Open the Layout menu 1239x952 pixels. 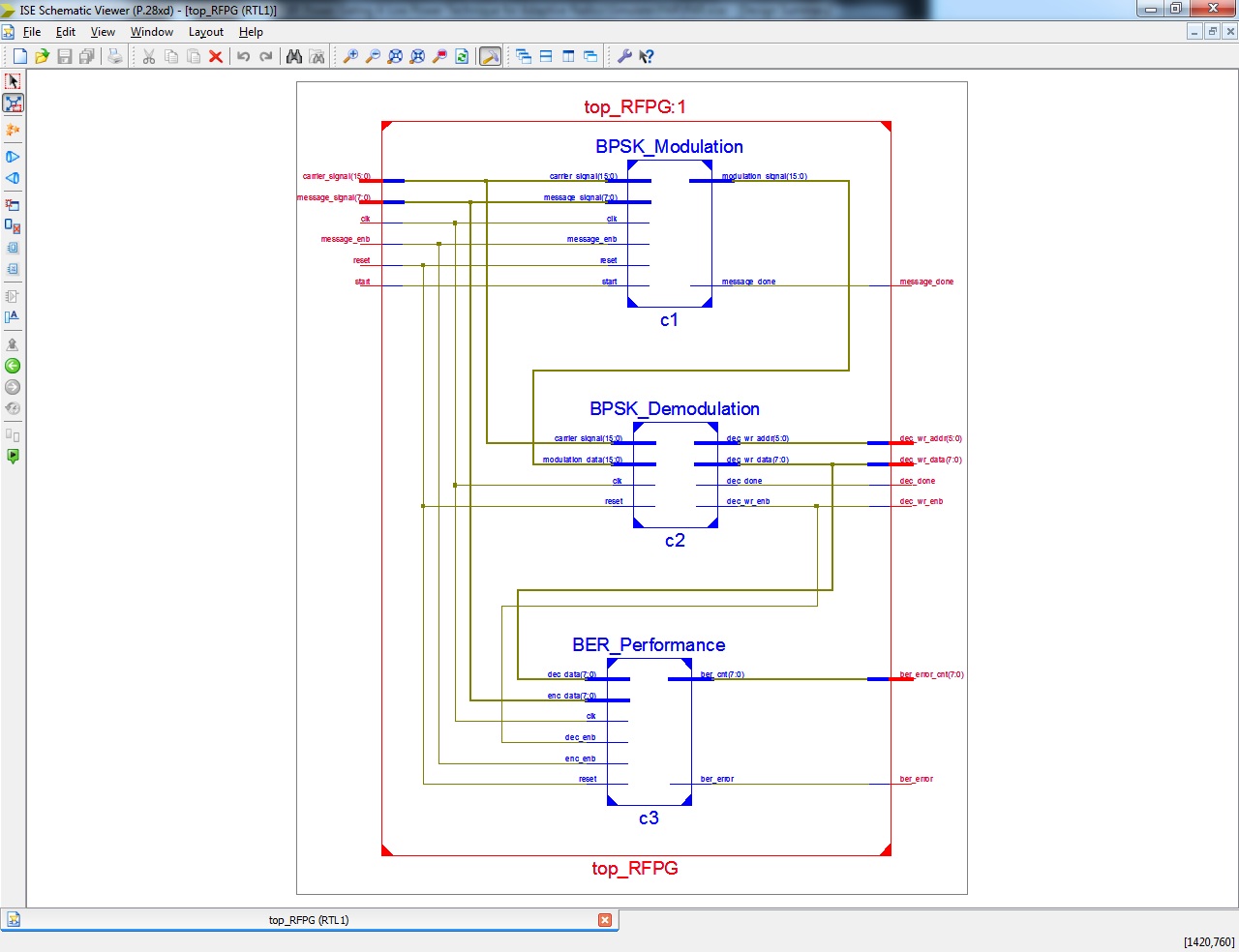(206, 32)
